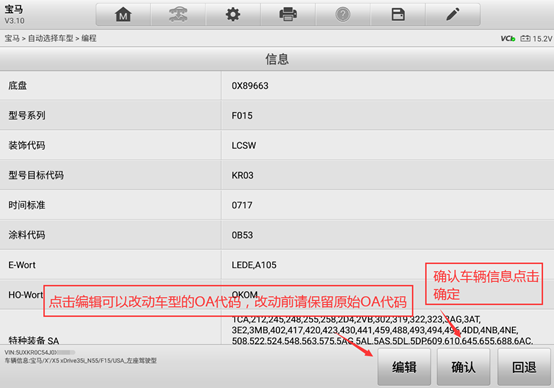This screenshot has height=388, width=554.
Task: Save with the floppy disk icon
Action: coord(398,15)
